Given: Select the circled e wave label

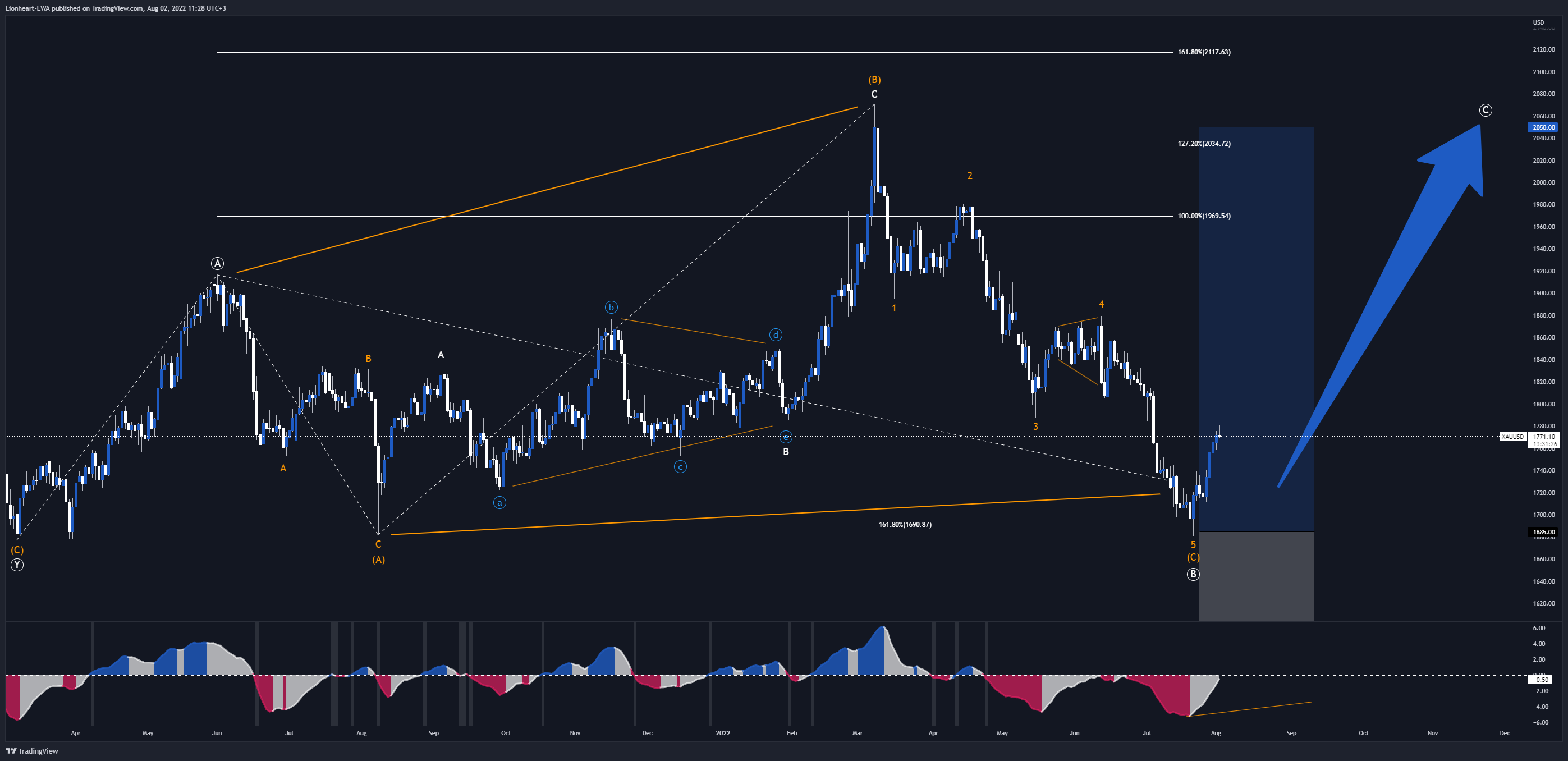Looking at the screenshot, I should (x=786, y=437).
